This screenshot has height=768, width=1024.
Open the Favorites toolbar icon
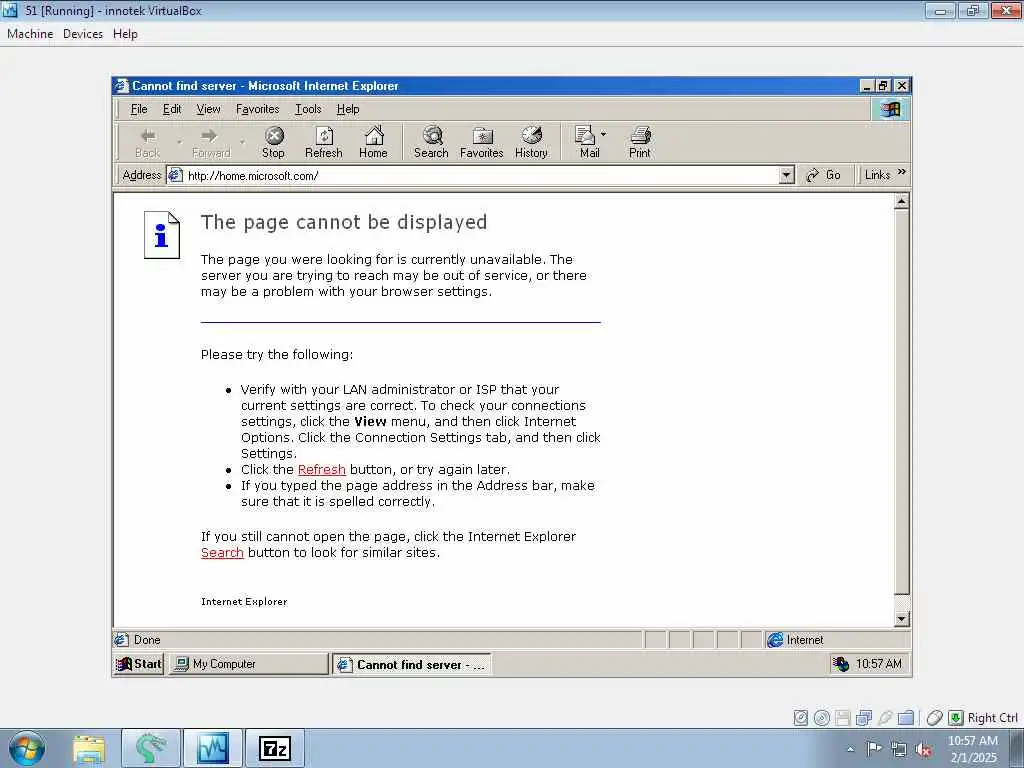click(482, 143)
